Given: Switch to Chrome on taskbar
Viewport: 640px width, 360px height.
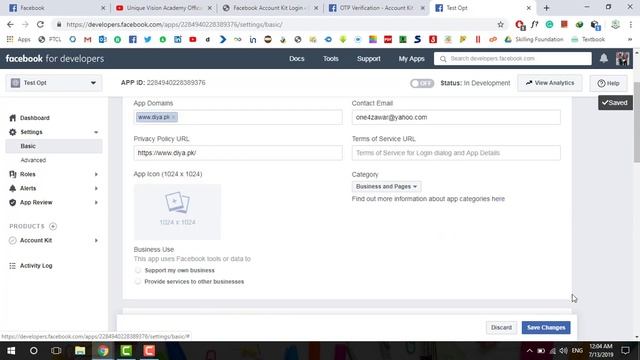Looking at the screenshot, I should click(x=103, y=351).
